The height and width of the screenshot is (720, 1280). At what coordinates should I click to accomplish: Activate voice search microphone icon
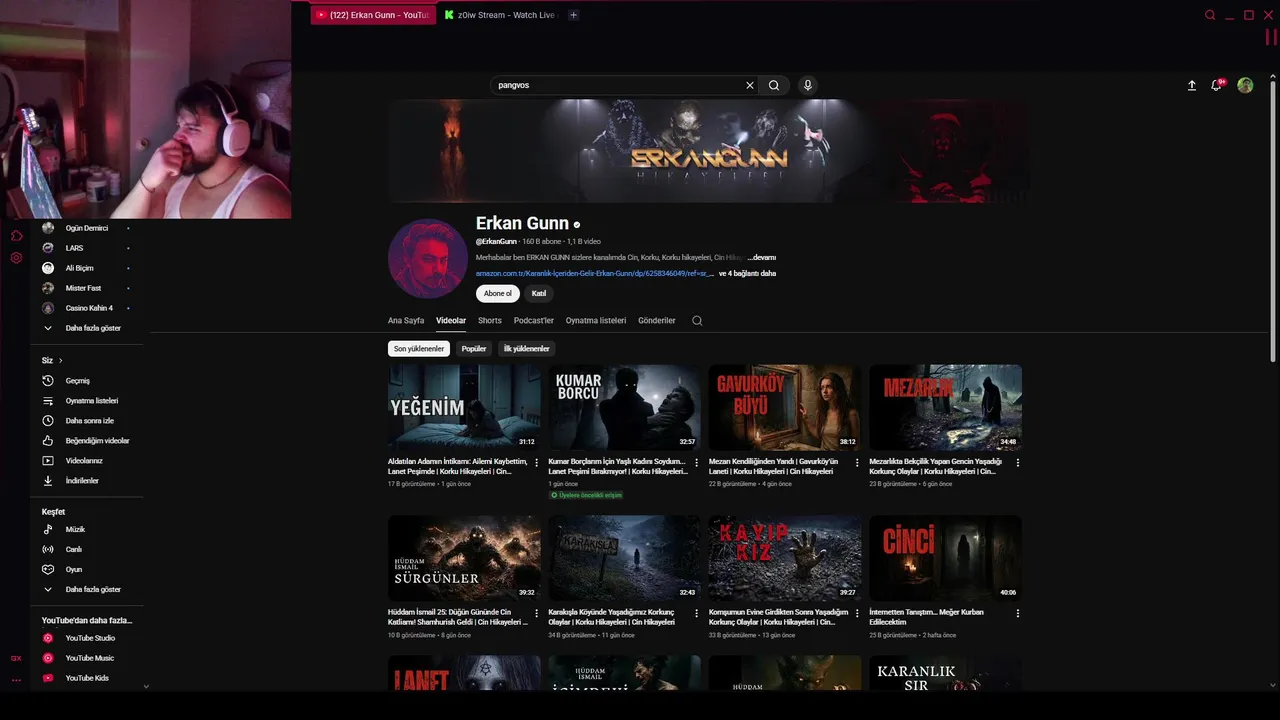pyautogui.click(x=808, y=85)
